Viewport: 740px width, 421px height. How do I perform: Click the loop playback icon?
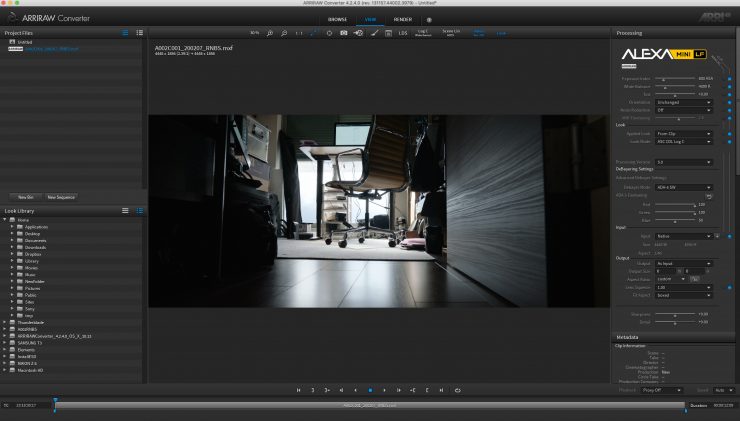[x=457, y=390]
